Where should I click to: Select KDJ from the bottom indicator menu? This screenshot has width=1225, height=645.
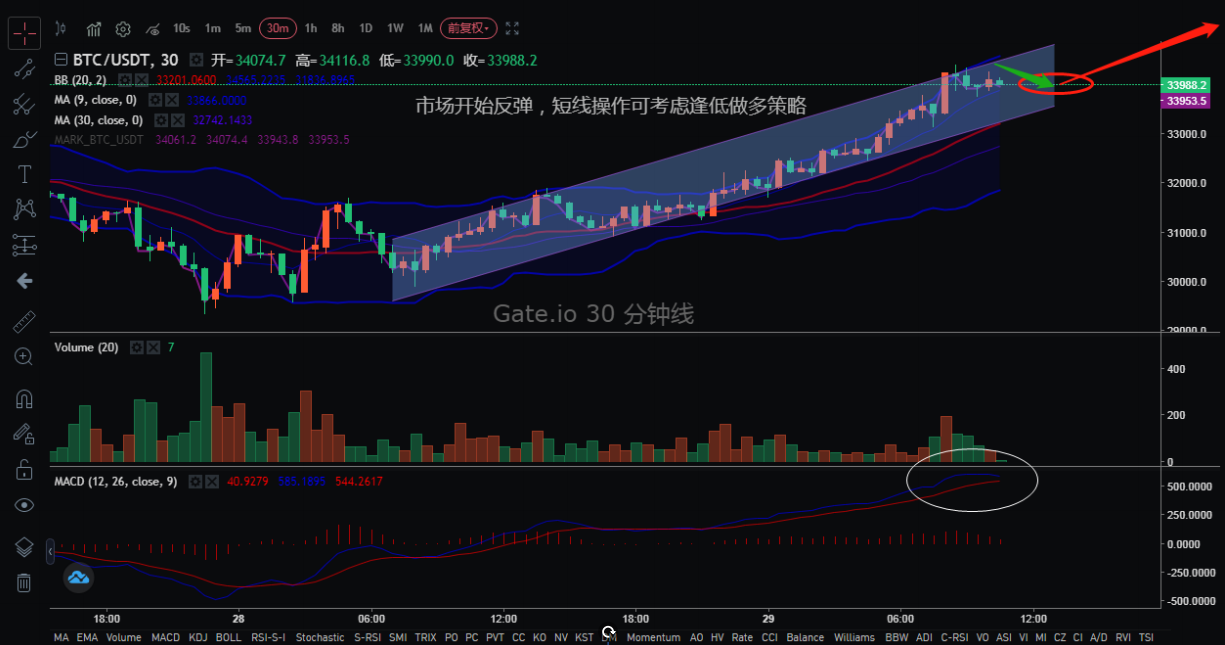[196, 637]
